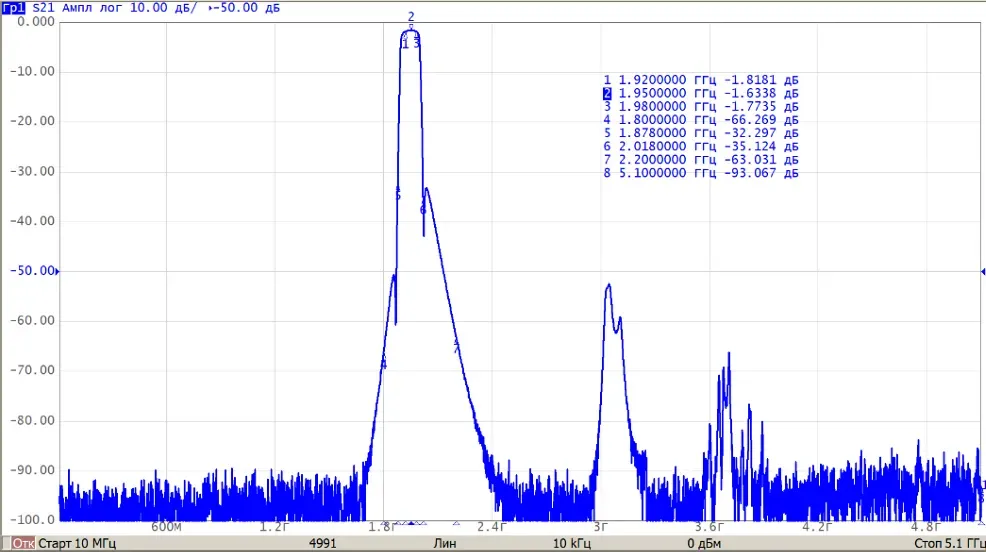Click the 0 дБм power level field
986x552 pixels.
(x=704, y=543)
